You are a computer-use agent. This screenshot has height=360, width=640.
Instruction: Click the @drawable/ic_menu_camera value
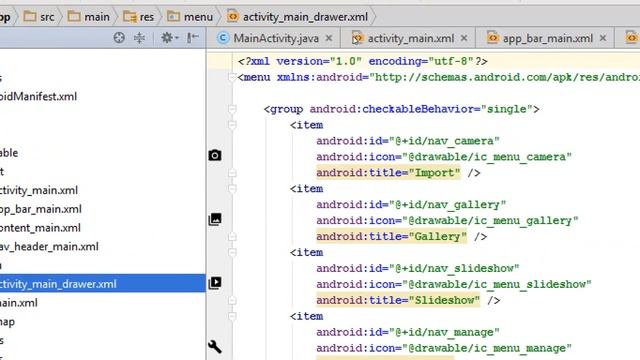click(x=487, y=157)
